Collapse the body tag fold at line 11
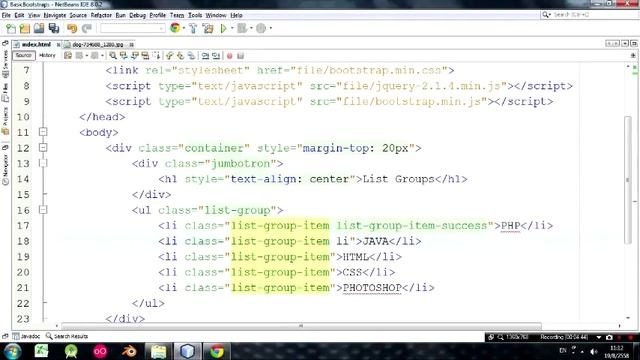640x360 pixels. click(43, 132)
